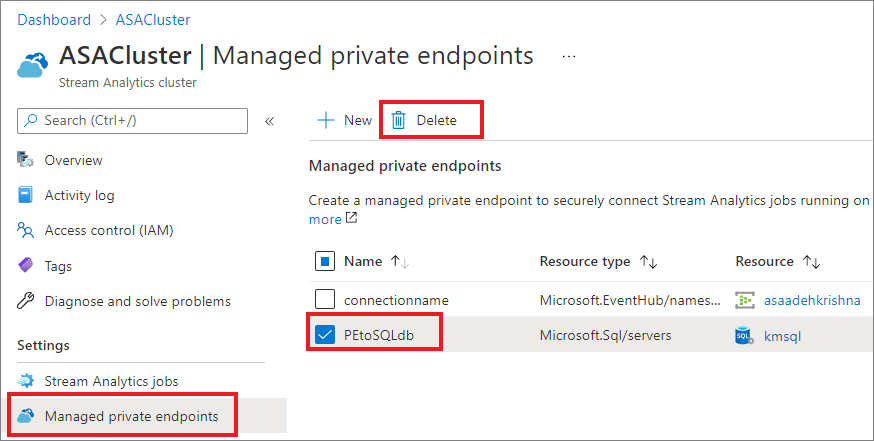The image size is (874, 441).
Task: Check the connectionname row checkbox
Action: pyautogui.click(x=325, y=299)
